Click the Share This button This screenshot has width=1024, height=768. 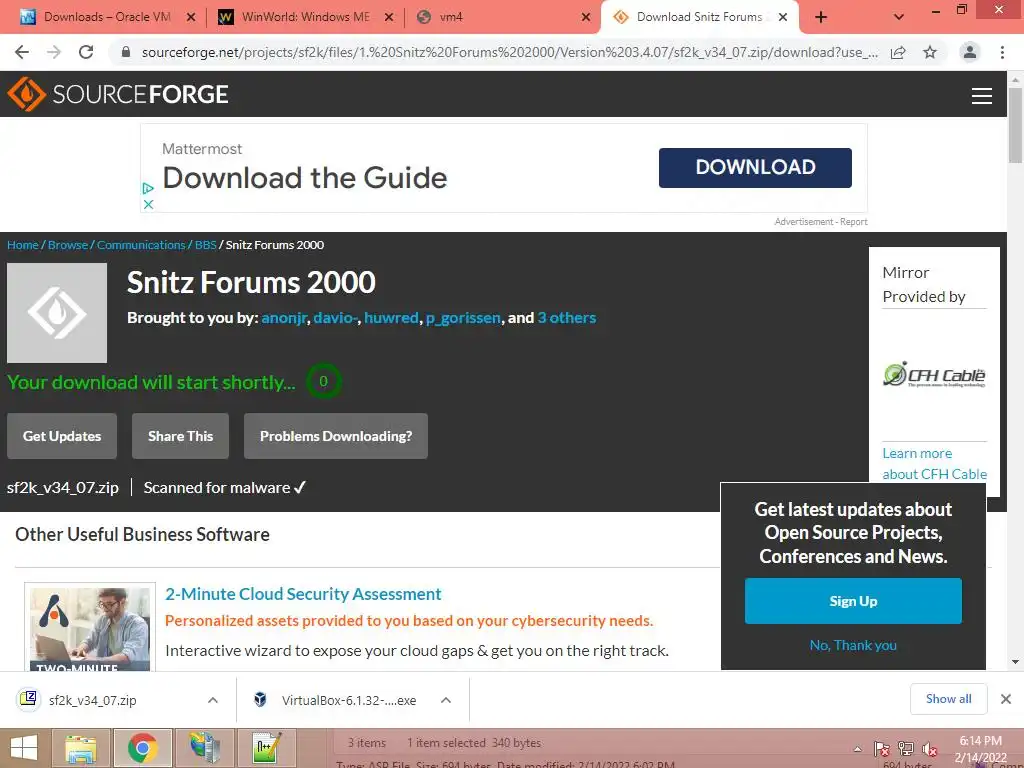click(x=180, y=436)
